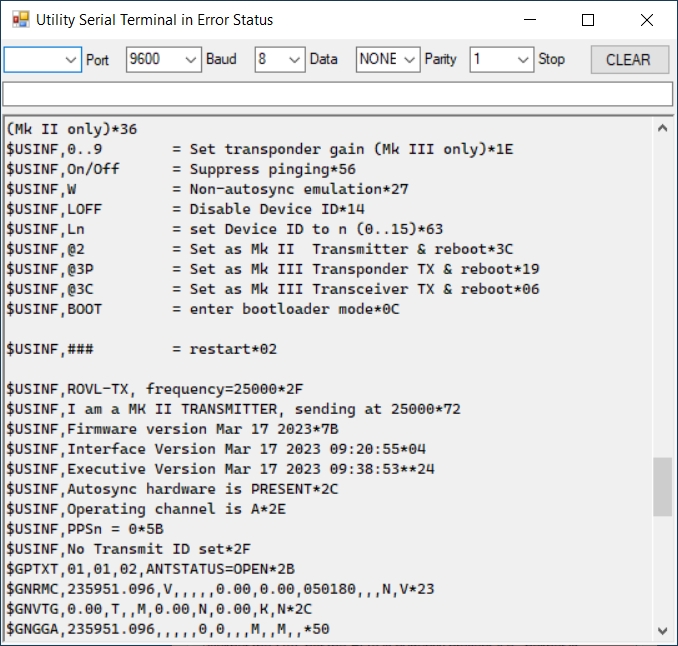The height and width of the screenshot is (646, 678).
Task: Click the "Autosync hardware is PRESENT" line
Action: (172, 489)
